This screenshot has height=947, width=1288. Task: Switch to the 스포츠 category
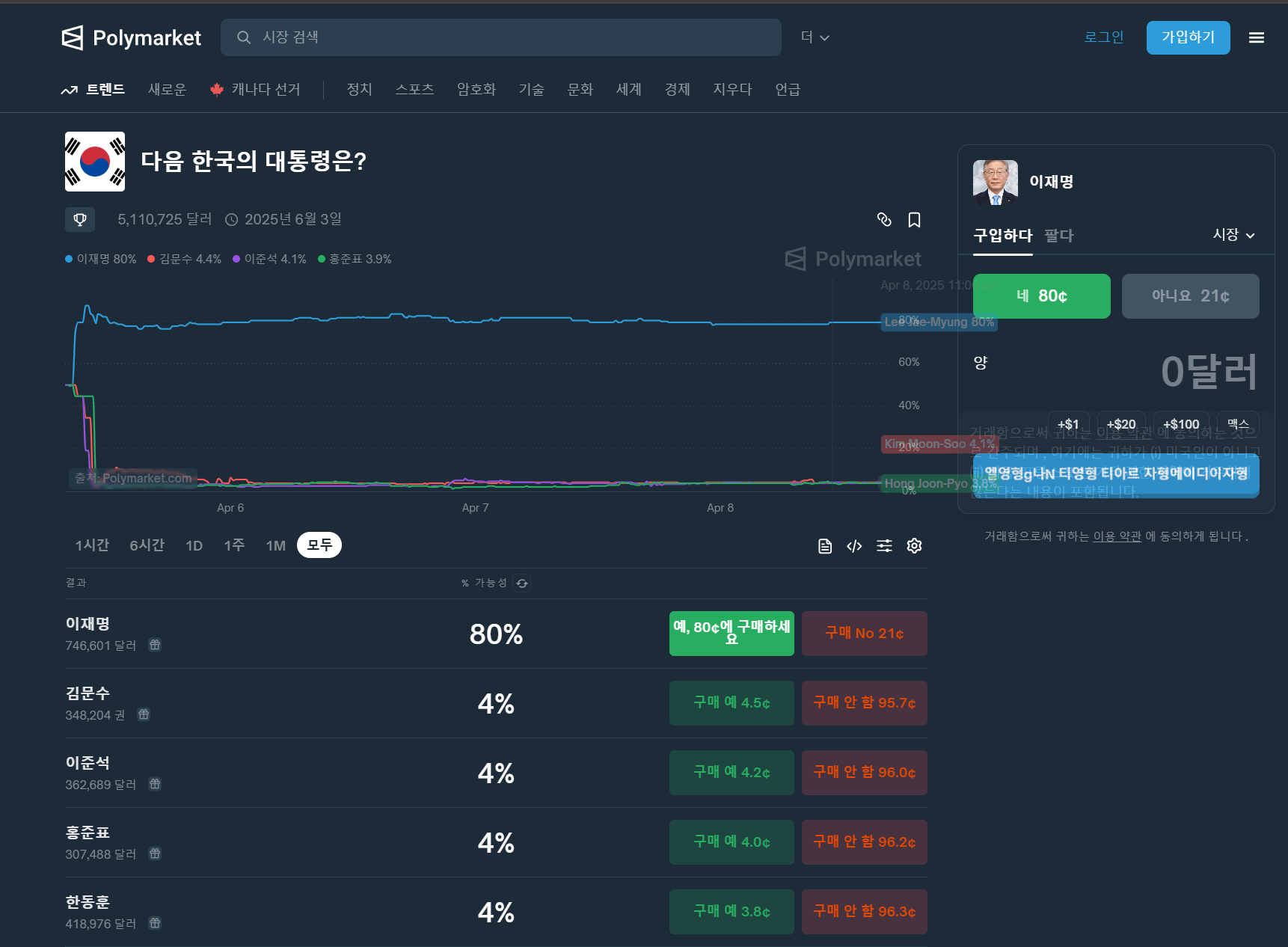414,90
